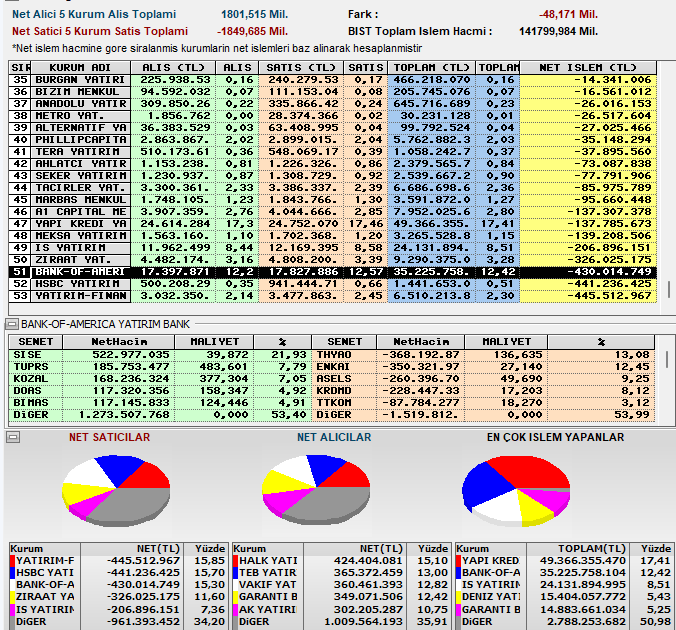Click the BIST Toplam Islem Hacmi value
The image size is (676, 630).
tap(558, 31)
